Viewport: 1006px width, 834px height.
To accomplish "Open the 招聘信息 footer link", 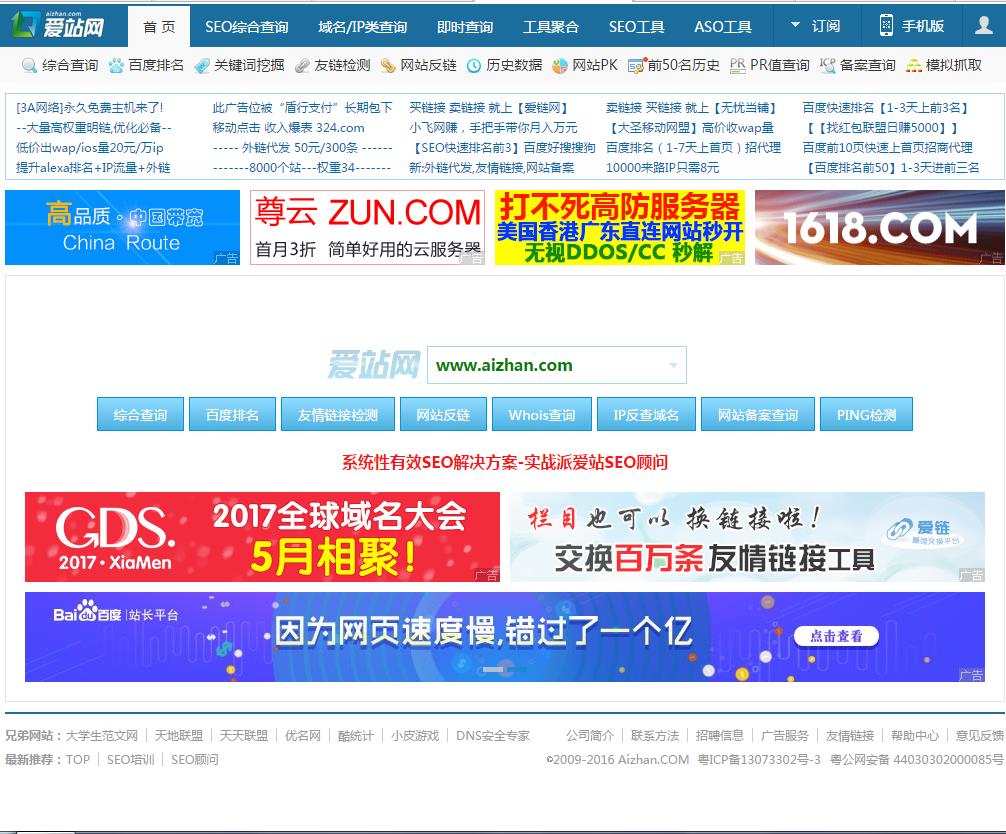I will point(720,735).
